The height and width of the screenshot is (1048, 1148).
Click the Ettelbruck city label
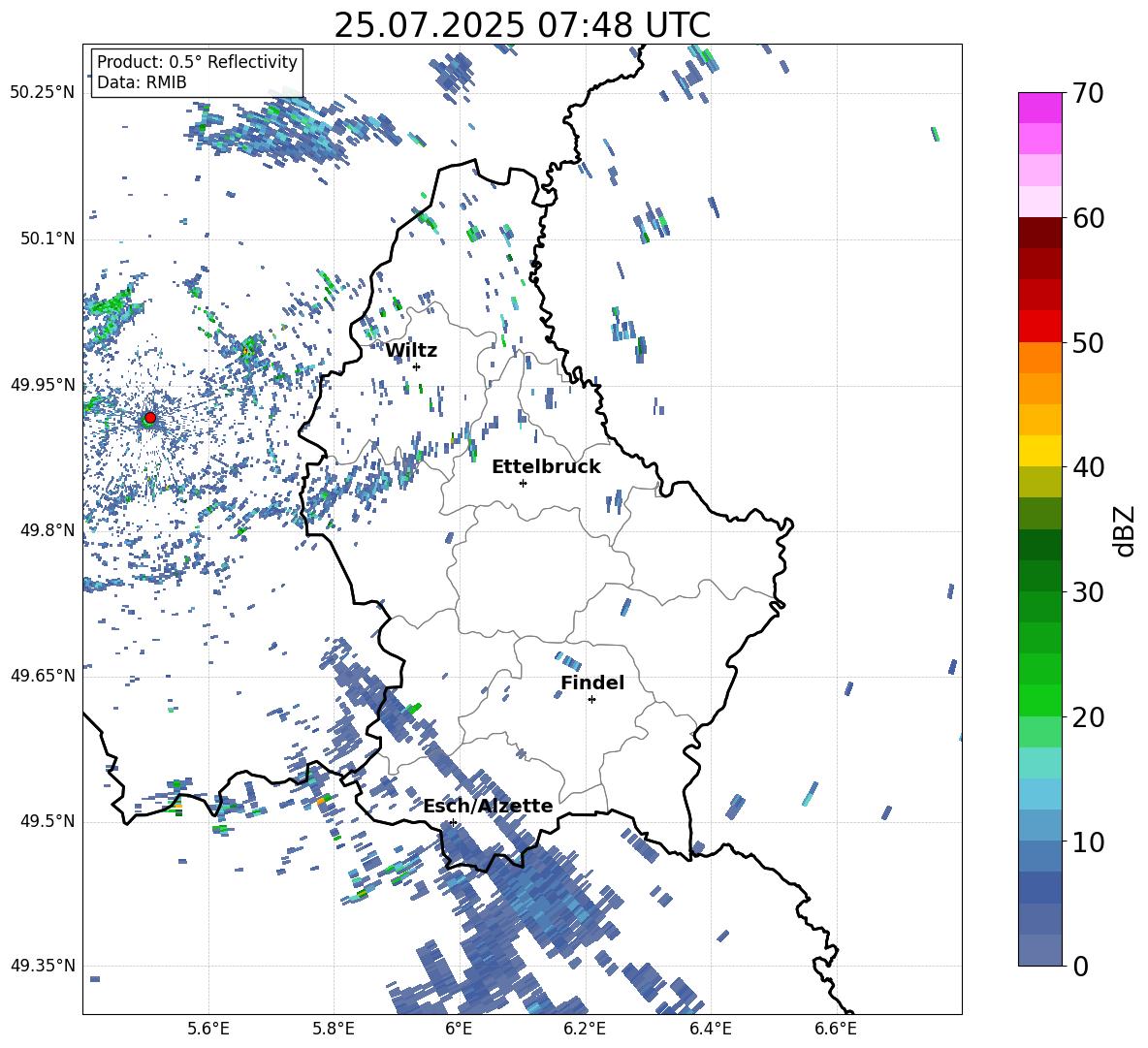546,467
